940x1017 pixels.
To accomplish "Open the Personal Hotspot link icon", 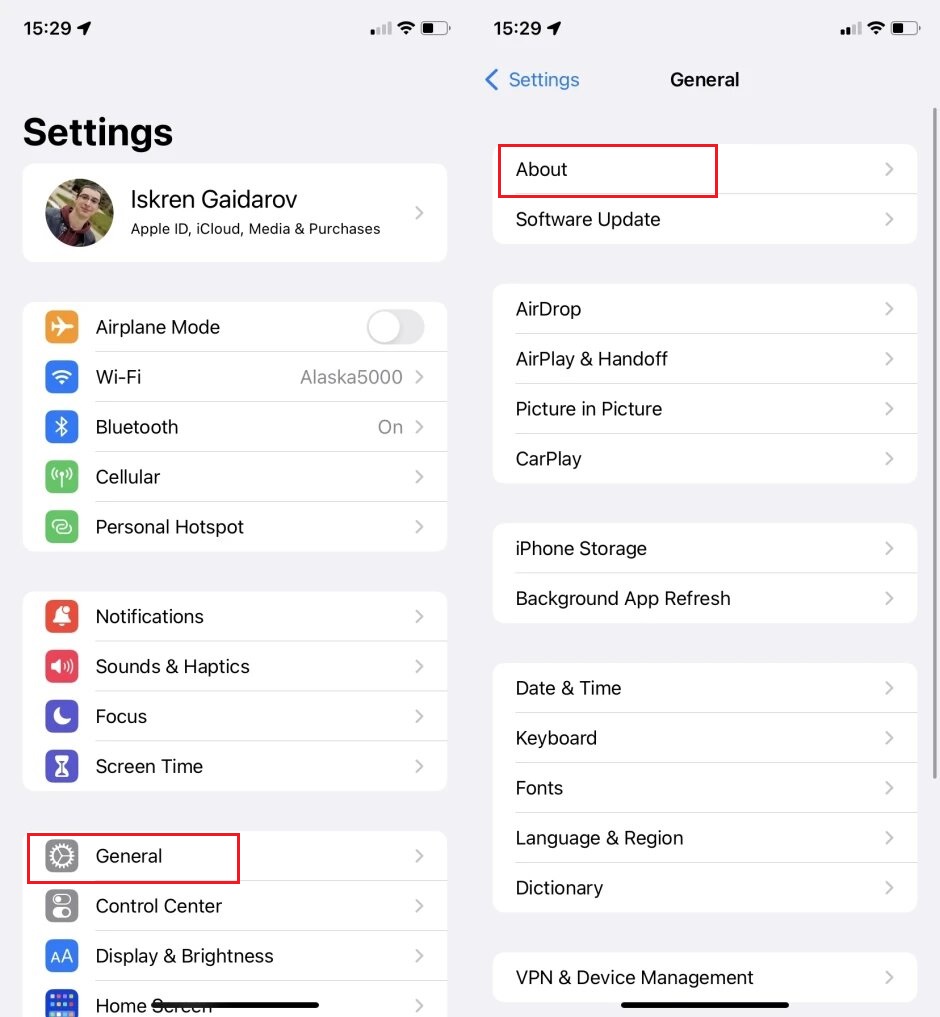I will coord(62,527).
